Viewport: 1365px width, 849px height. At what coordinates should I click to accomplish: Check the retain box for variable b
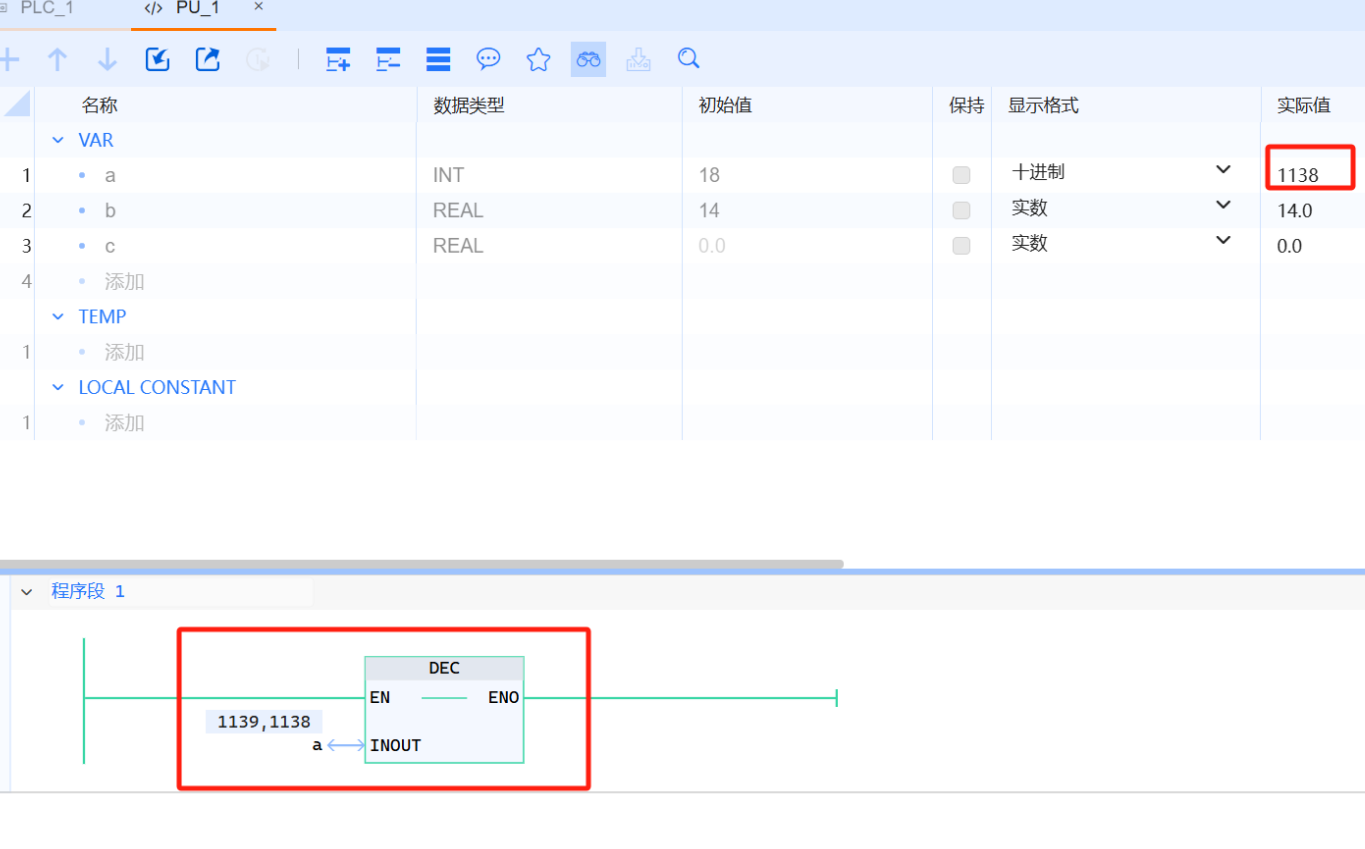coord(961,211)
